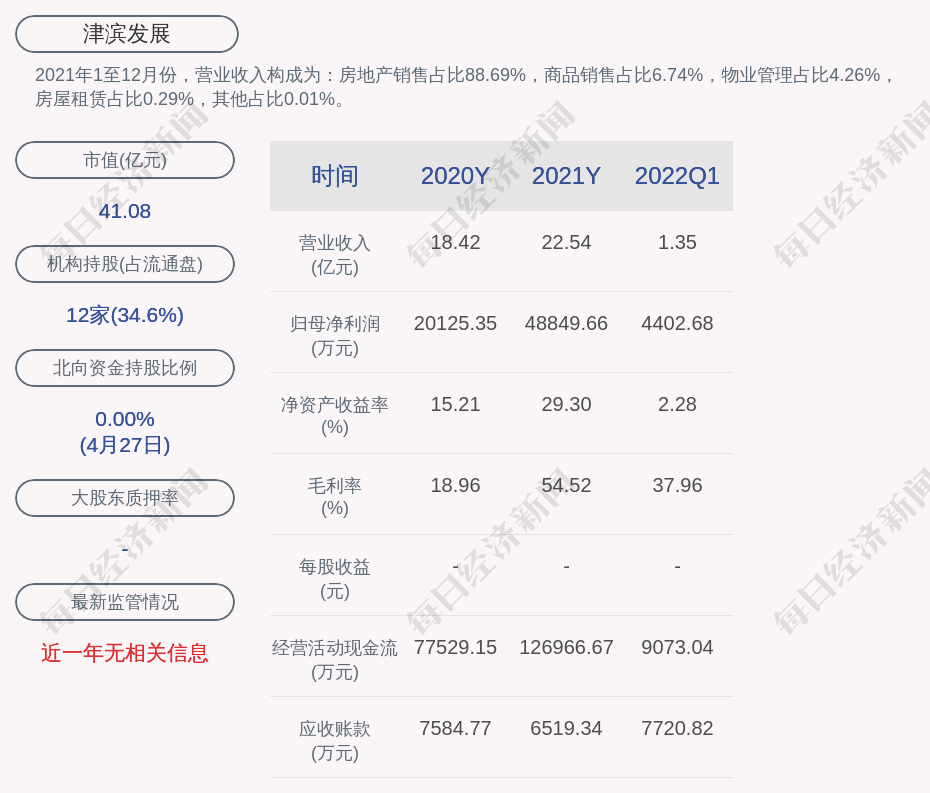Viewport: 930px width, 793px height.
Task: Click the market value 41.08
Action: click(125, 211)
